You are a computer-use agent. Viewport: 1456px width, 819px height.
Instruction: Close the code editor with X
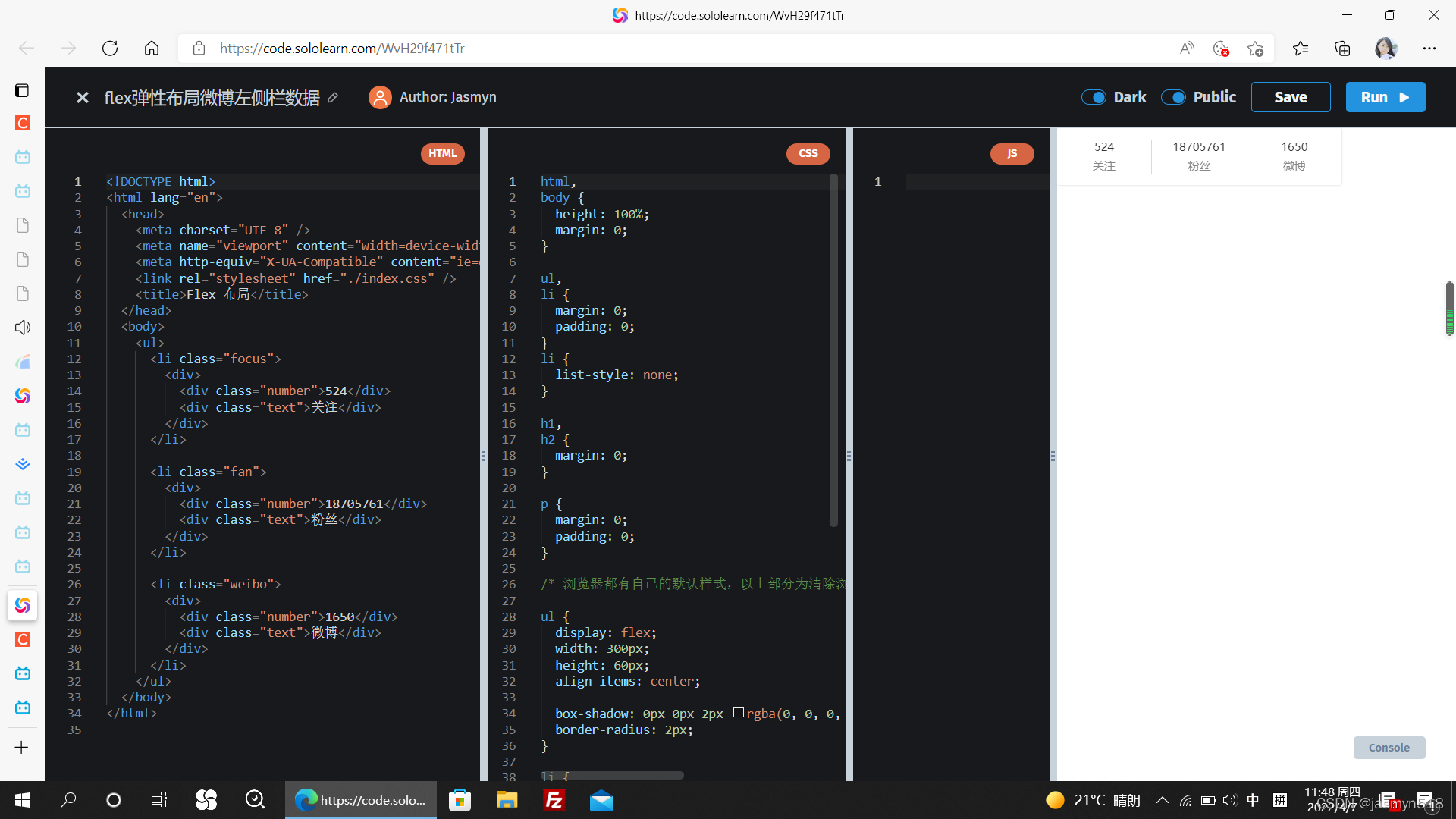tap(83, 98)
